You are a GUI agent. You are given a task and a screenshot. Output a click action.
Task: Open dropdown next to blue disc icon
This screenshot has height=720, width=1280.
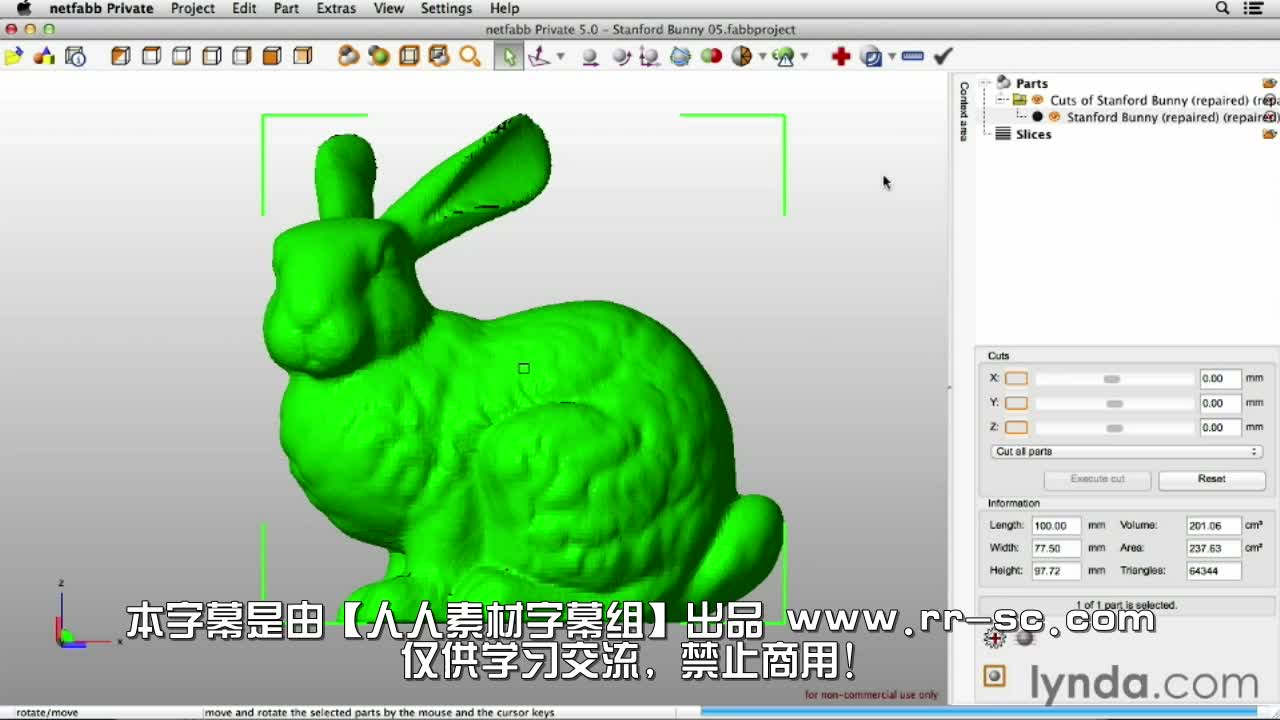pyautogui.click(x=891, y=56)
